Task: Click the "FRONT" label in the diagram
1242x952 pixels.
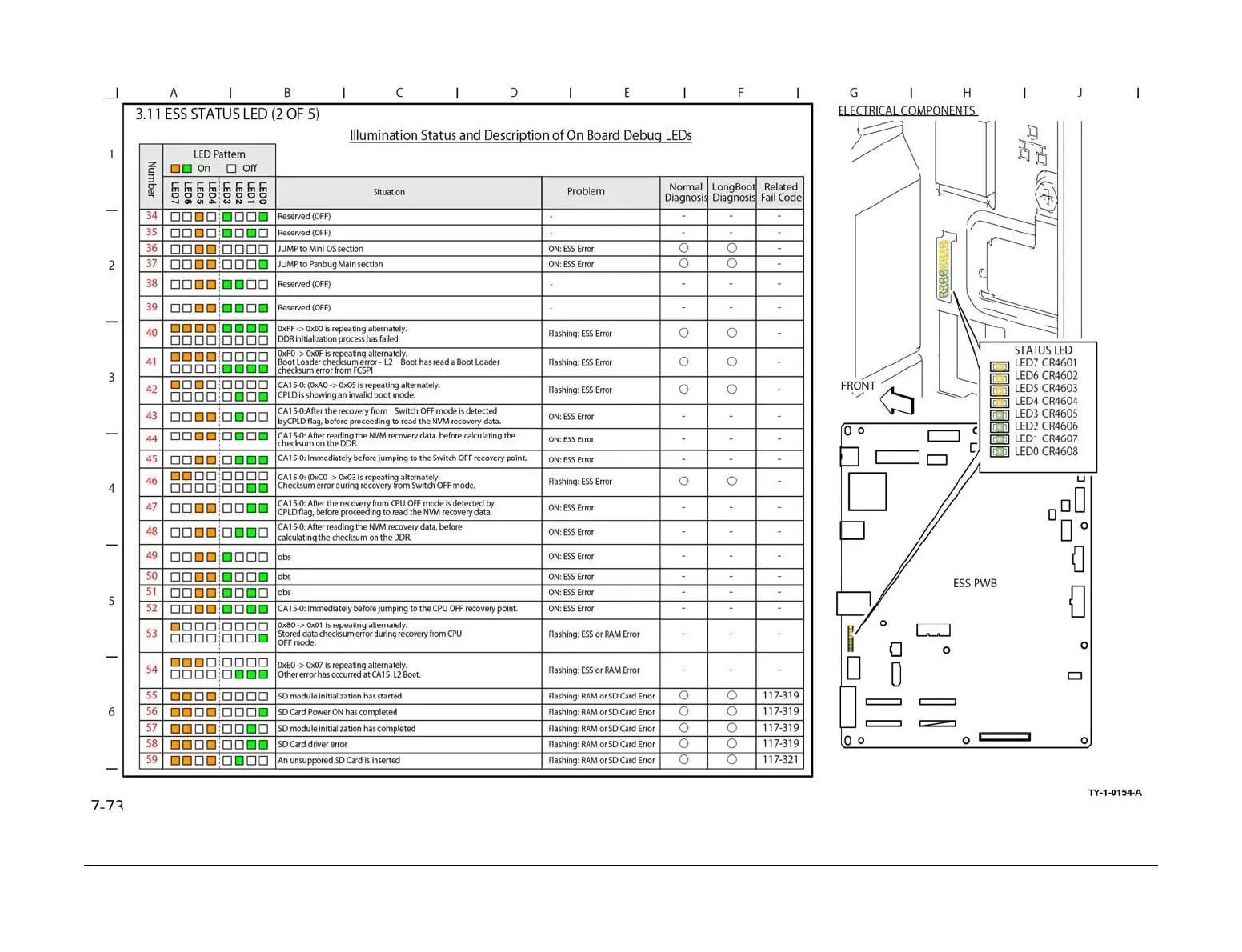Action: 858,386
